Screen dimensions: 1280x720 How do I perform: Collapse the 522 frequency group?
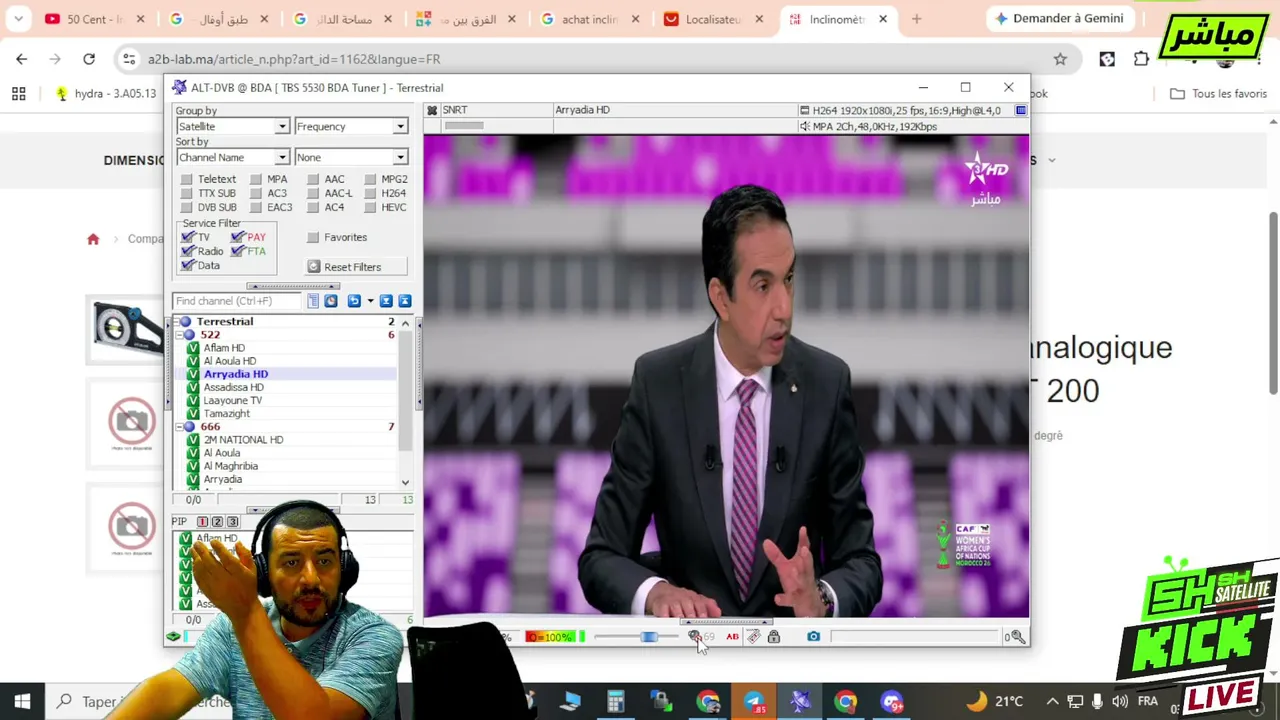pyautogui.click(x=179, y=335)
